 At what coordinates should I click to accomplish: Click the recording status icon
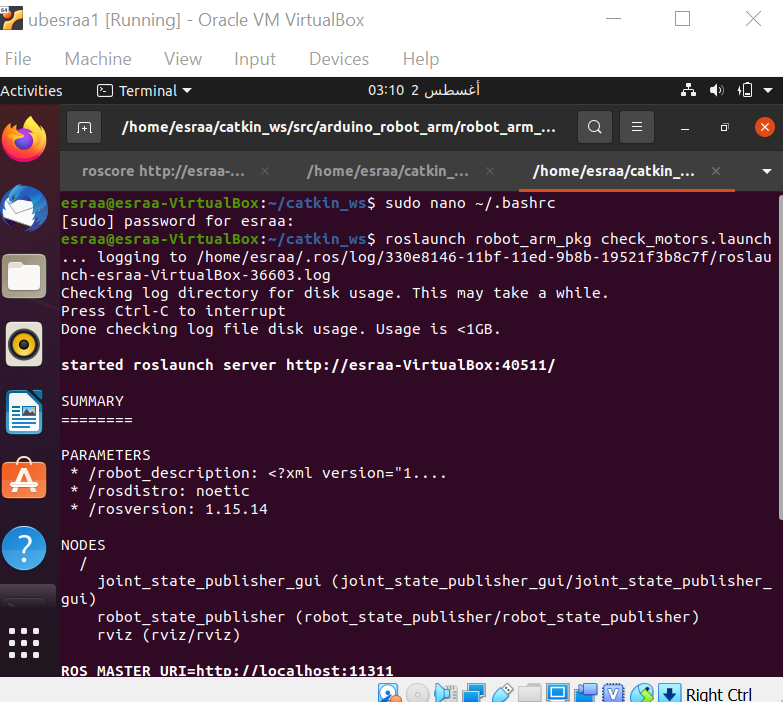point(585,694)
